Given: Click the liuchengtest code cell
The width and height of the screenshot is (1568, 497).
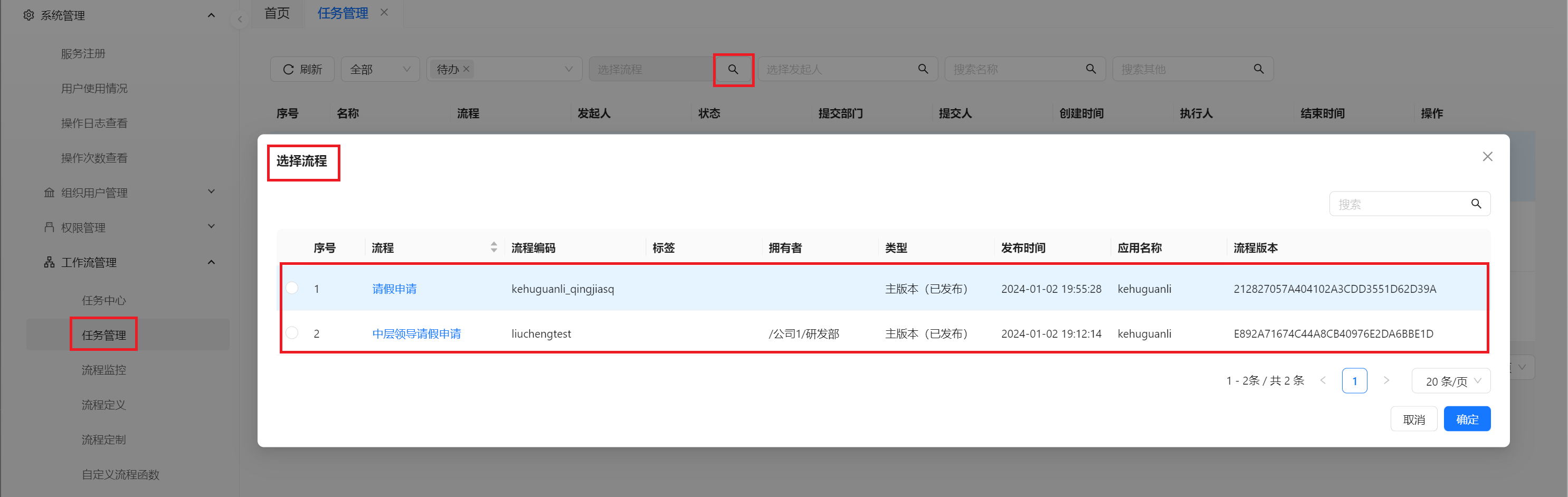Looking at the screenshot, I should pos(541,333).
